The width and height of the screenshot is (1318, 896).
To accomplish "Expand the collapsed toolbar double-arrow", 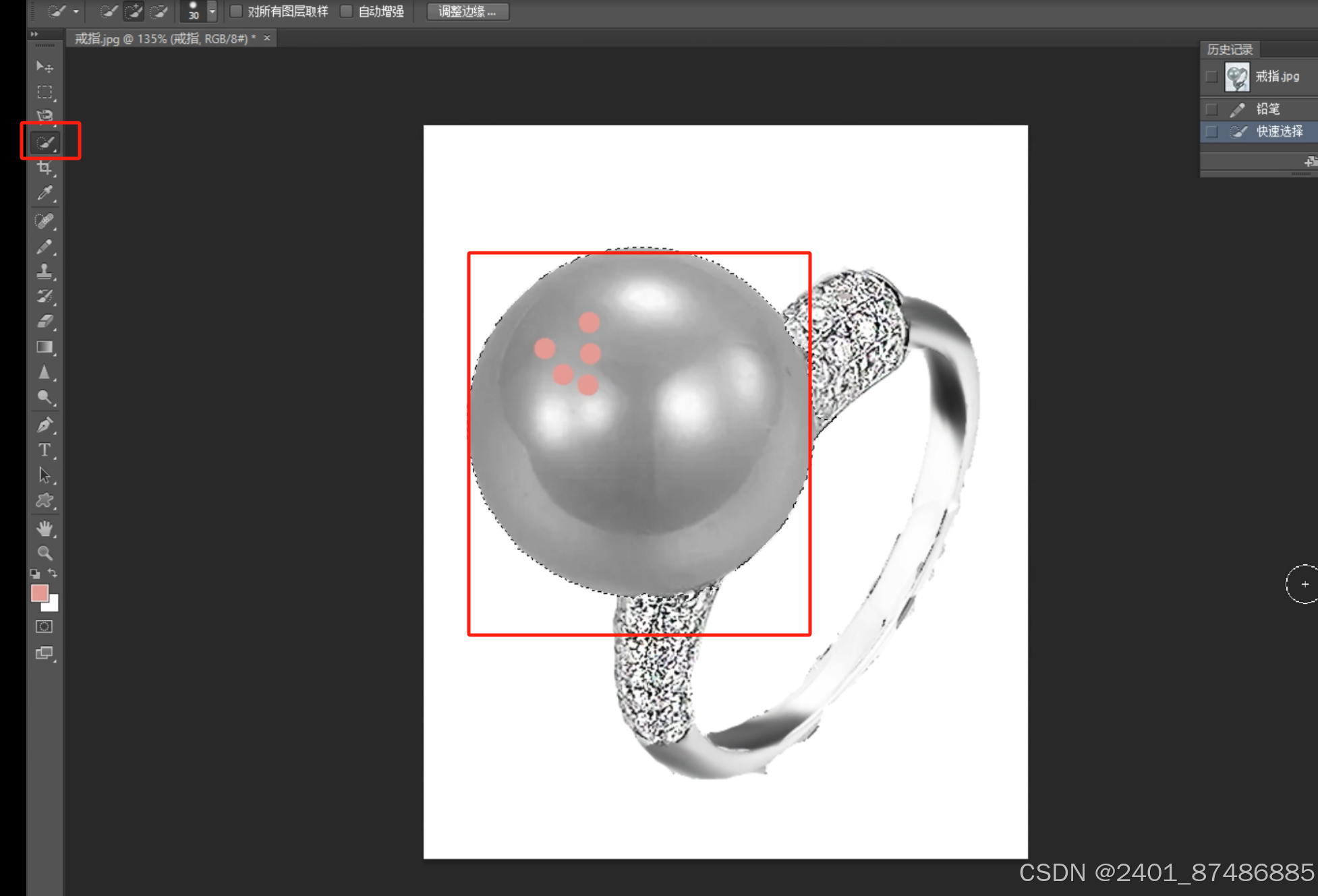I will coord(34,34).
